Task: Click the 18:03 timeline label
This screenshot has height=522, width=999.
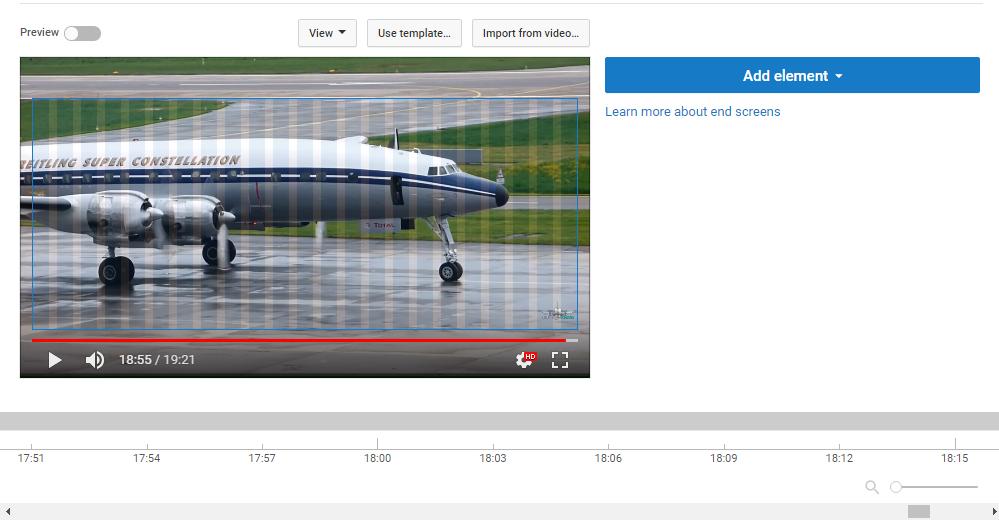Action: click(x=492, y=458)
